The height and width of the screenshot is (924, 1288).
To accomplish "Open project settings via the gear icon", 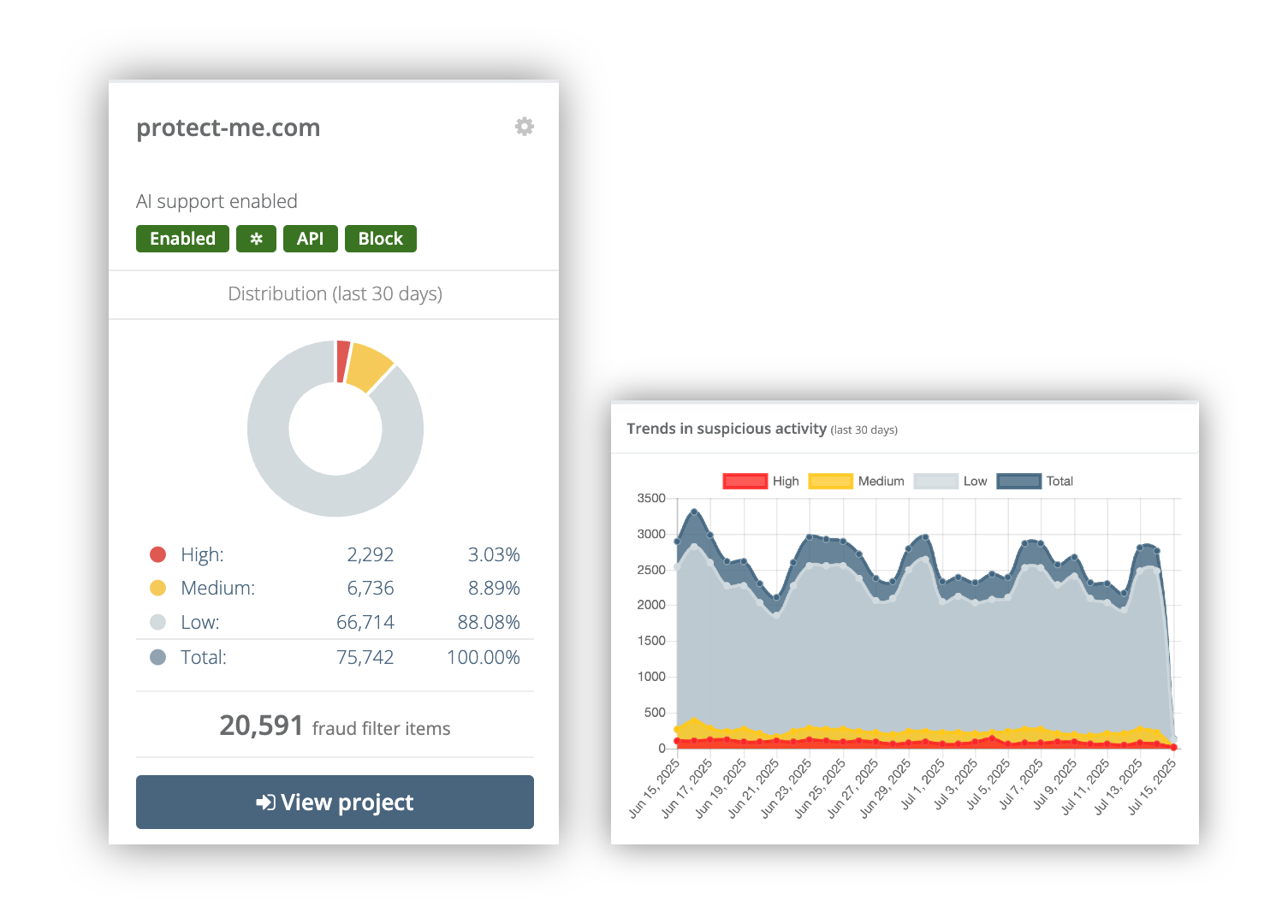I will [x=524, y=126].
